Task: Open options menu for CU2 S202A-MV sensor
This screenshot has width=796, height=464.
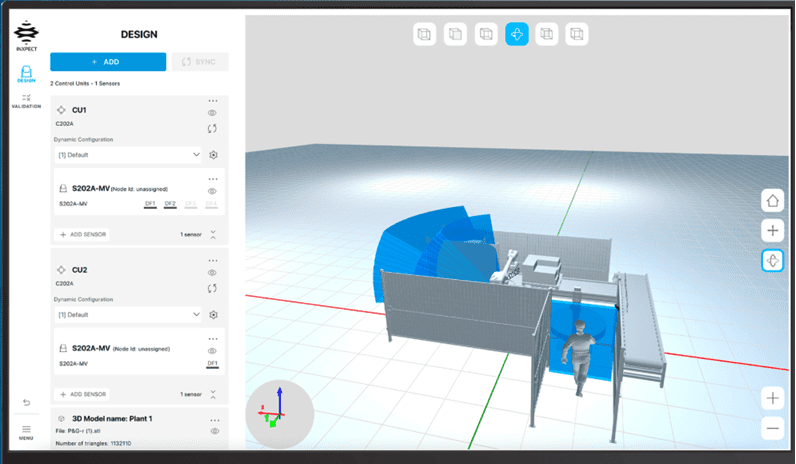Action: coord(213,339)
